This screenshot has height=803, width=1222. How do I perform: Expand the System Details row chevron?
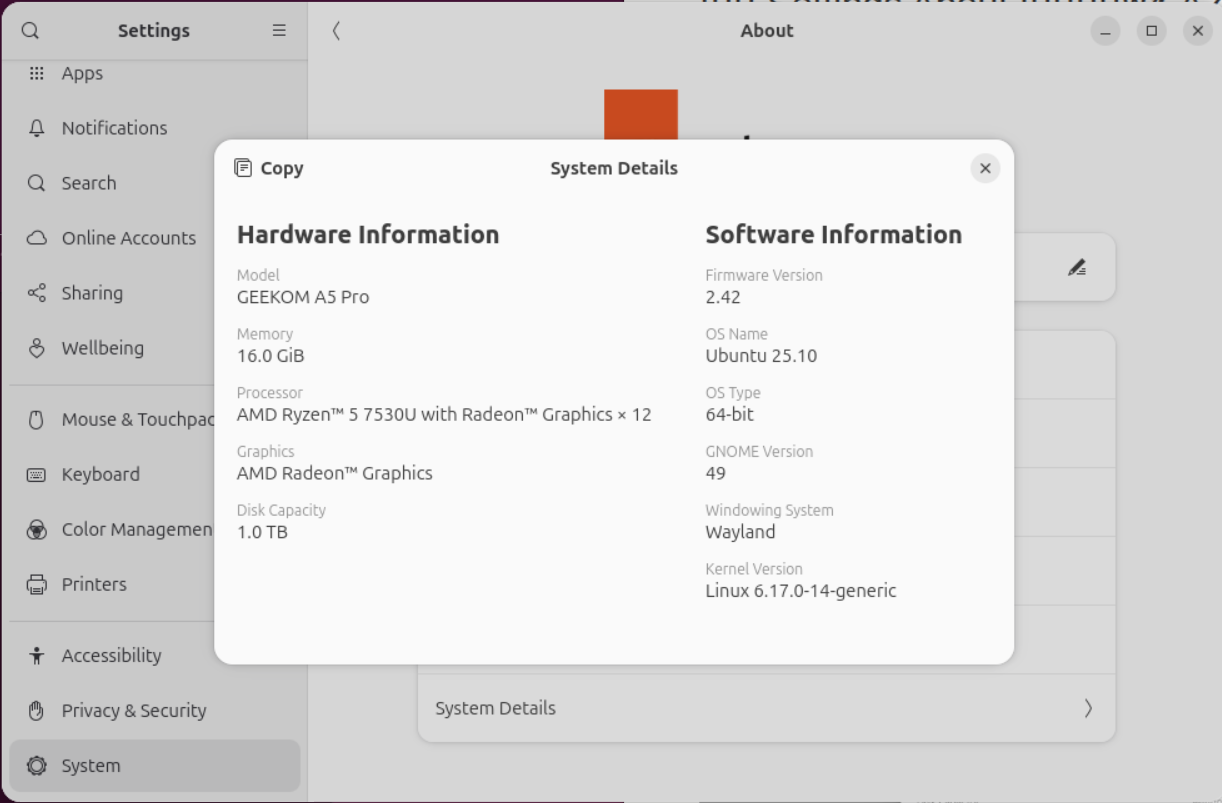pyautogui.click(x=1088, y=708)
